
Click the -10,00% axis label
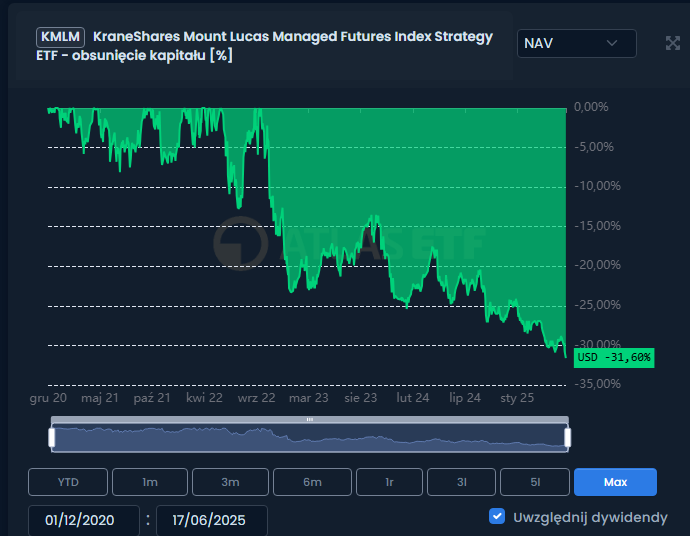coord(598,186)
